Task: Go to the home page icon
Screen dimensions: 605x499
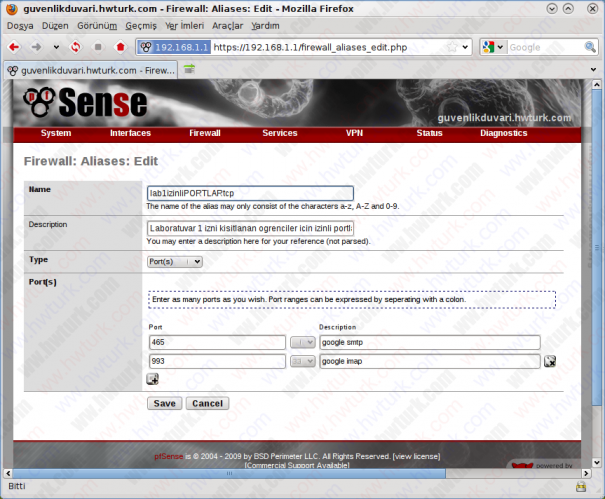Action: tap(120, 47)
